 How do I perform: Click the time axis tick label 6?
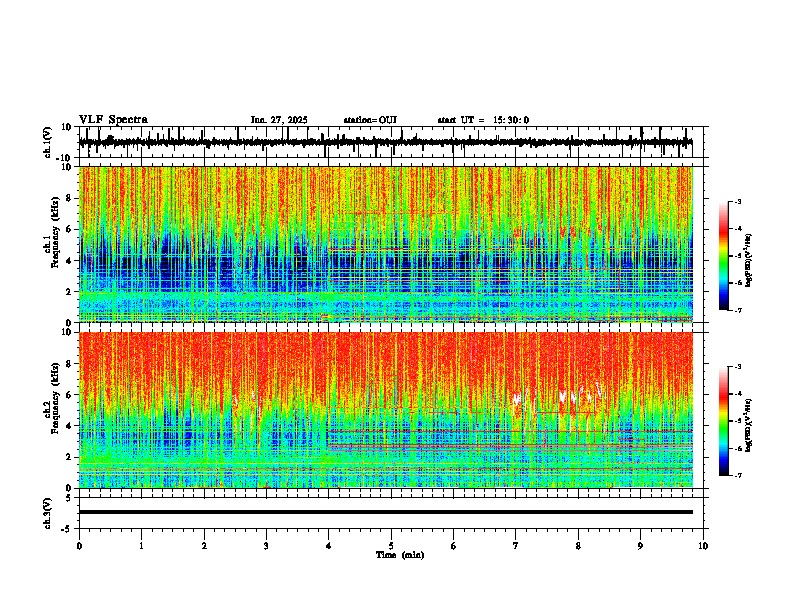point(454,546)
